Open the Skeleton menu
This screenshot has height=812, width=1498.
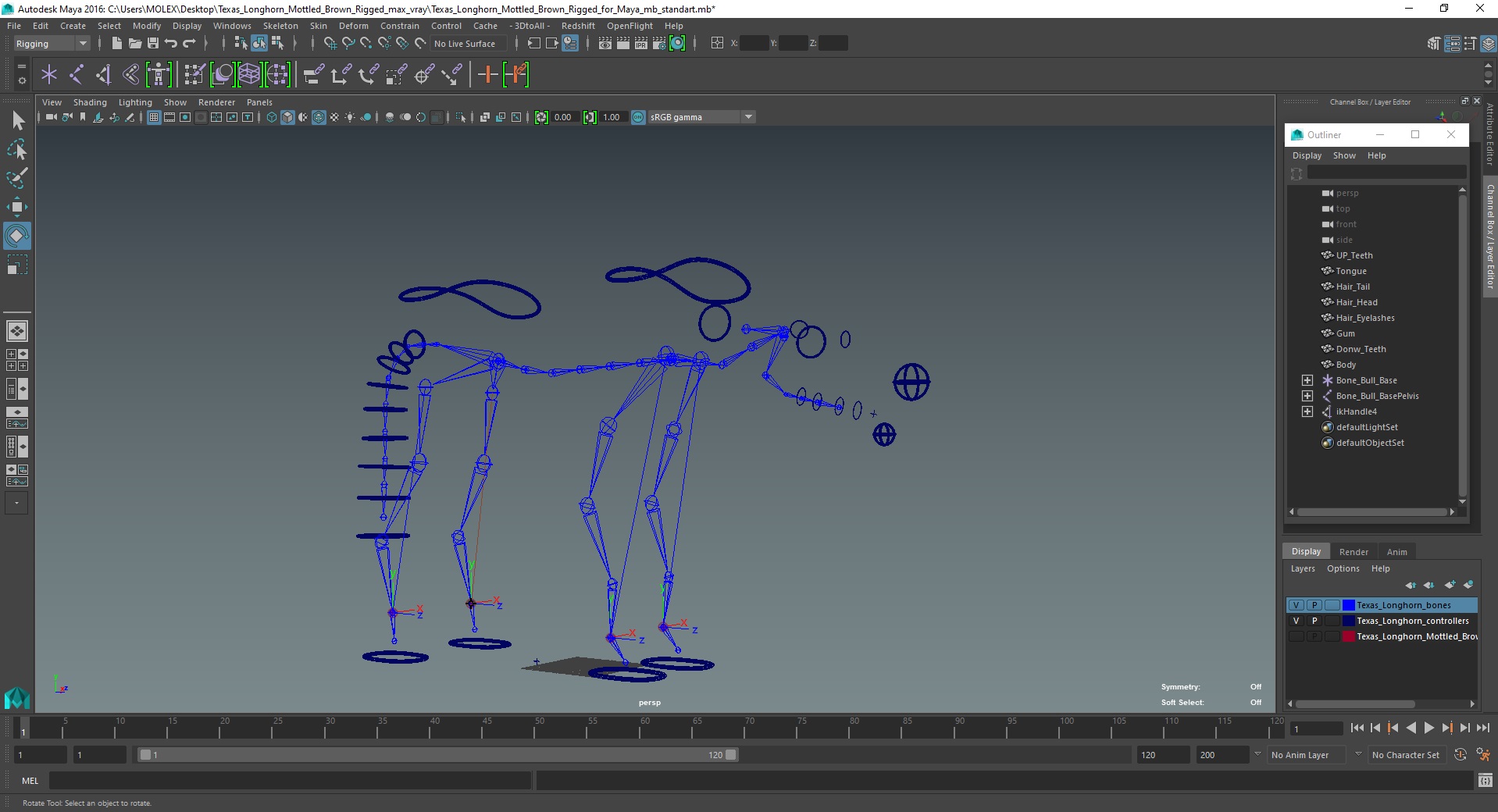point(280,26)
